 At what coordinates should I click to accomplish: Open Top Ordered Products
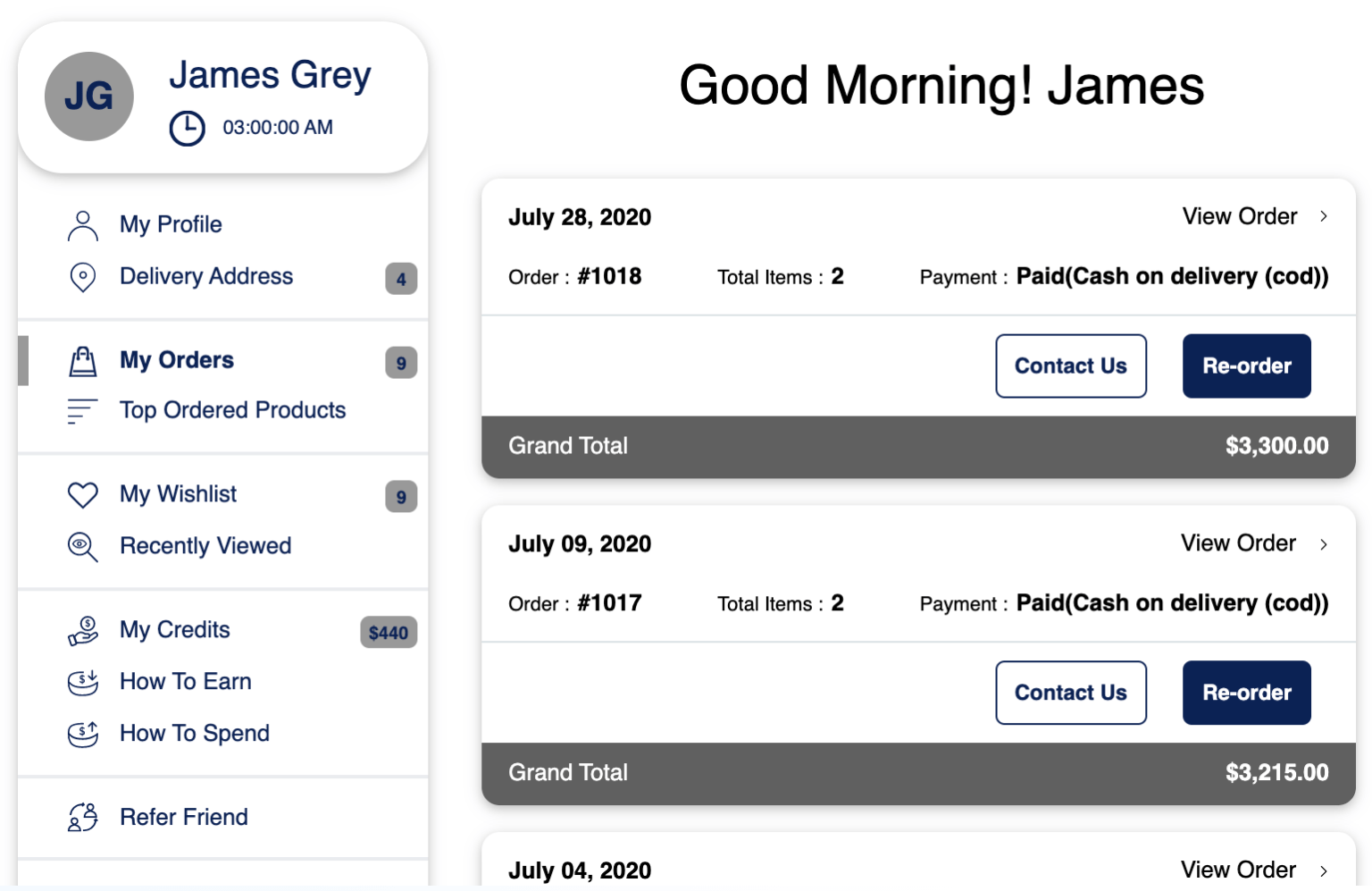233,410
